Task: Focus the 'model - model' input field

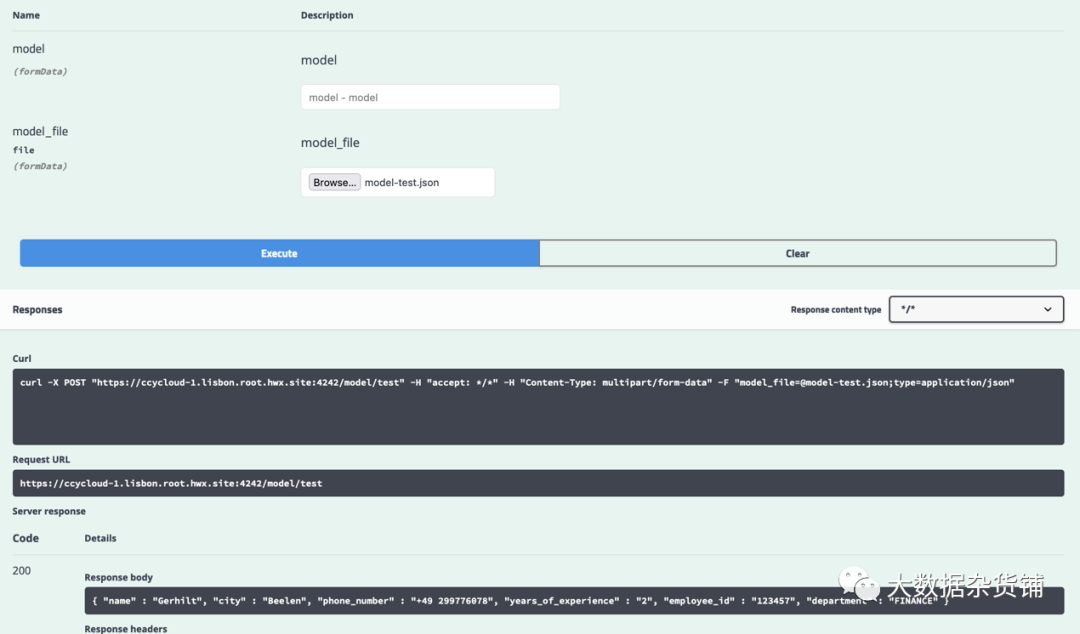Action: click(430, 97)
